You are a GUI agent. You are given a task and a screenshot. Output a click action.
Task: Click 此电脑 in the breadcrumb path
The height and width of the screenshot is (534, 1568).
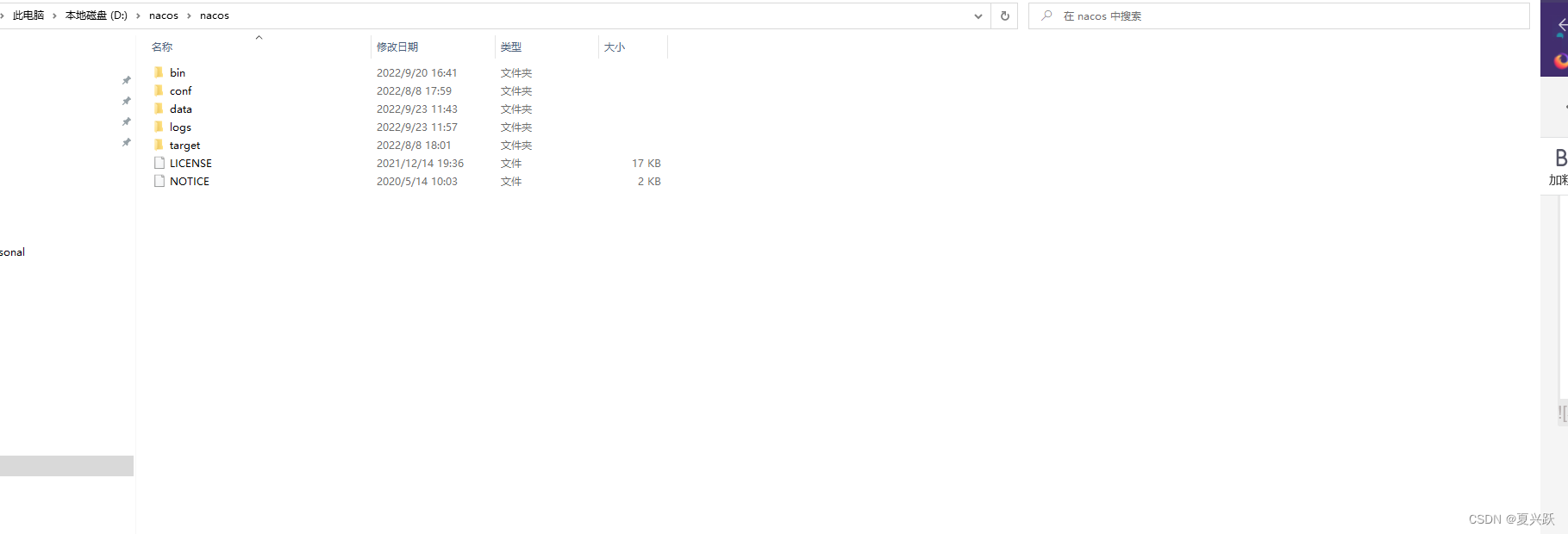[28, 16]
